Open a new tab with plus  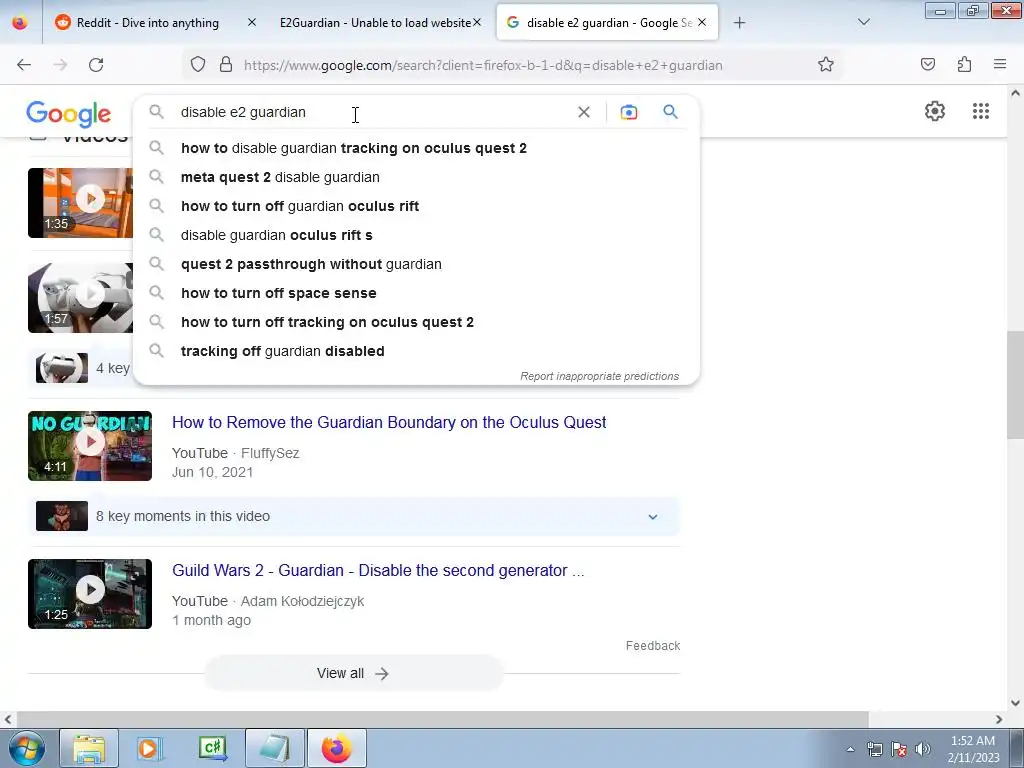pyautogui.click(x=739, y=23)
